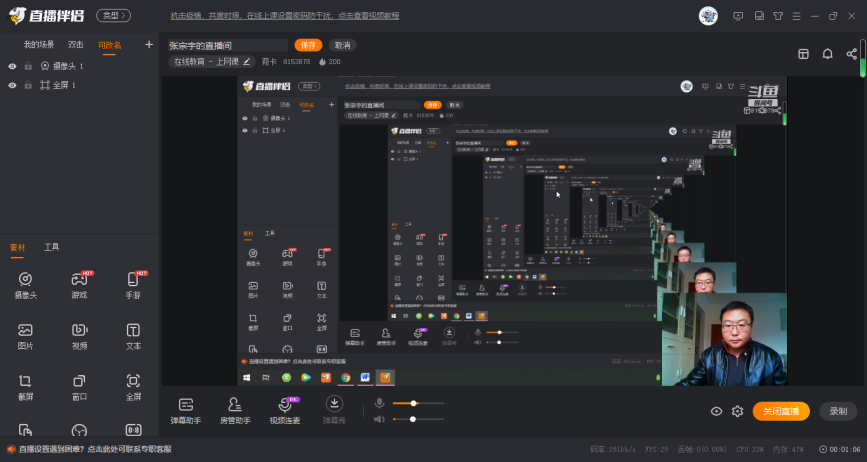Screen dimensions: 867x462
Task: Open 弹幕助手 danmaku assistant
Action: coord(186,411)
